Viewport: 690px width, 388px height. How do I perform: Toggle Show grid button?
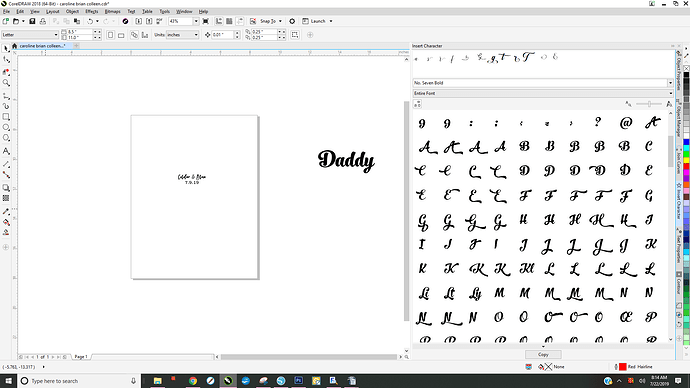tap(229, 21)
